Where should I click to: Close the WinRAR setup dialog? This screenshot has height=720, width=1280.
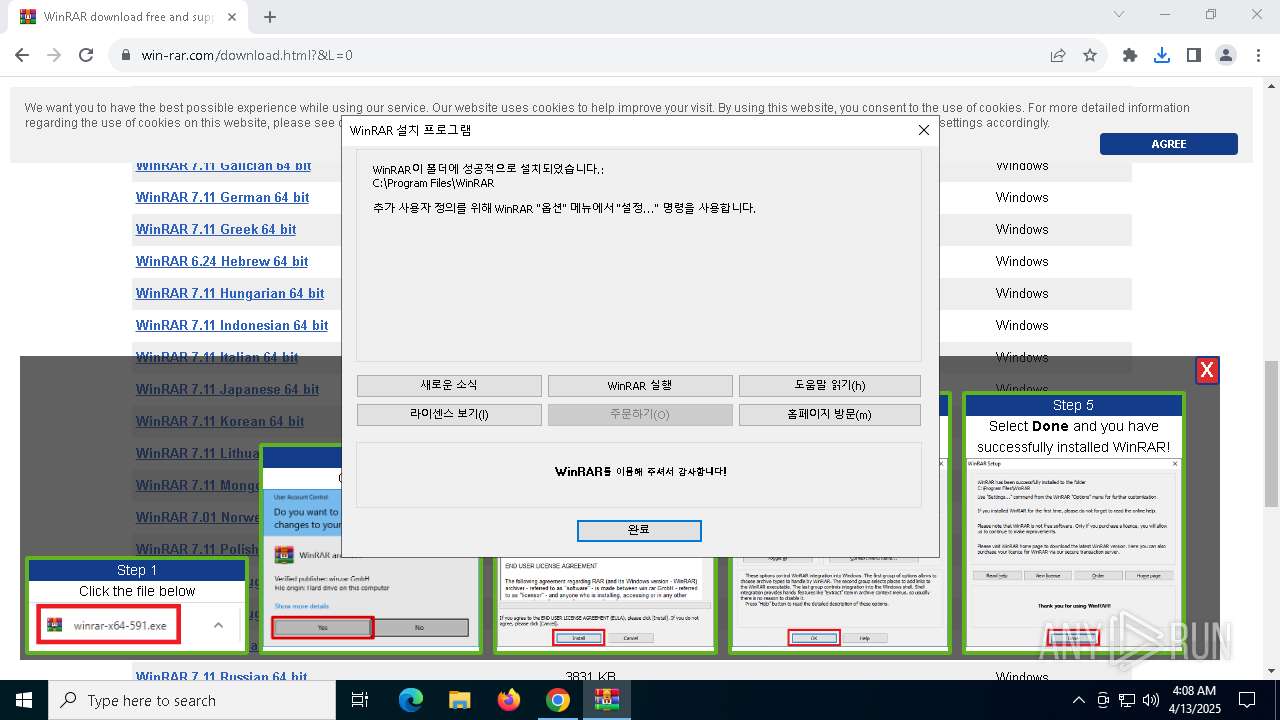tap(924, 130)
